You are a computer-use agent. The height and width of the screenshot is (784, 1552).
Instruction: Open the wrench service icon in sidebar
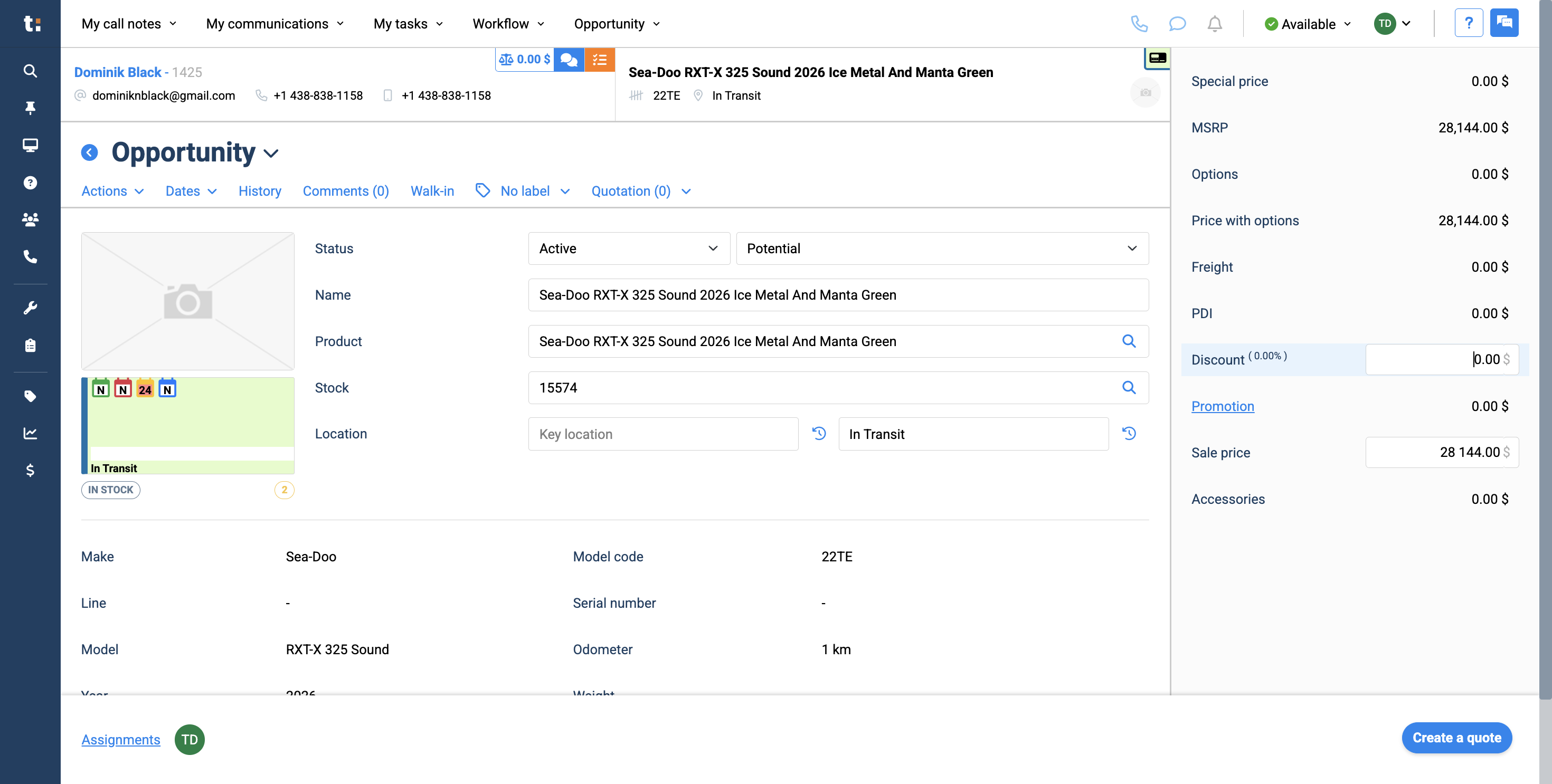tap(30, 308)
